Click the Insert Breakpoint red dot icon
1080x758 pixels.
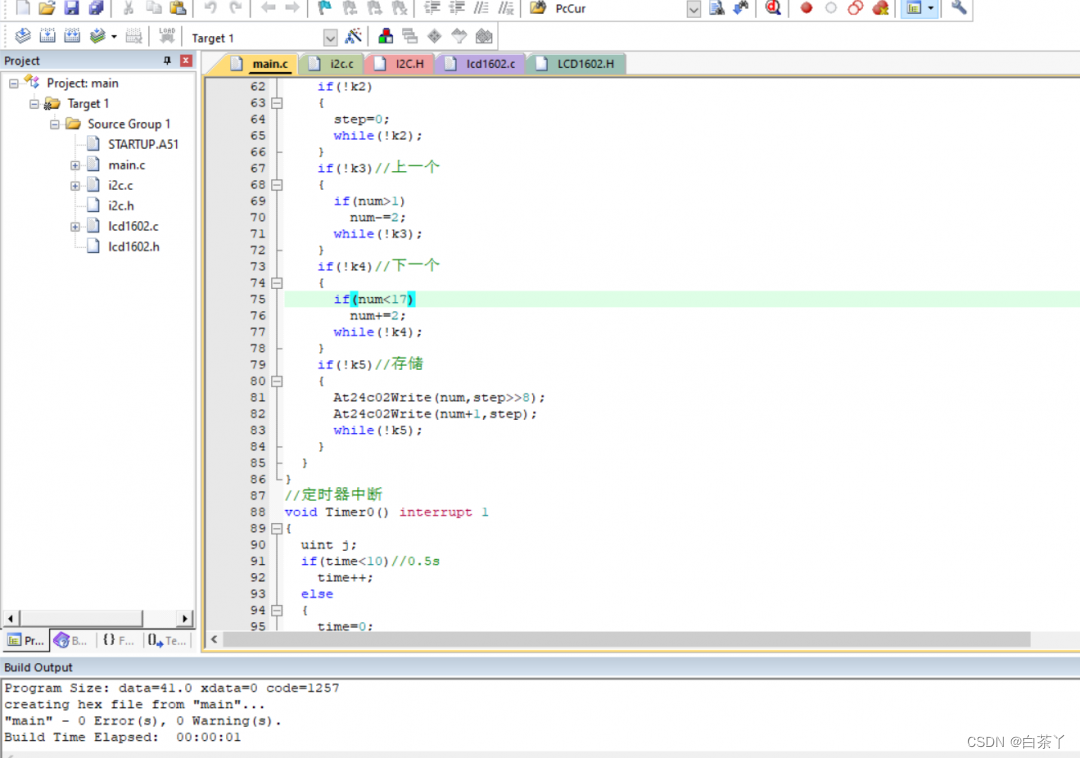coord(806,8)
